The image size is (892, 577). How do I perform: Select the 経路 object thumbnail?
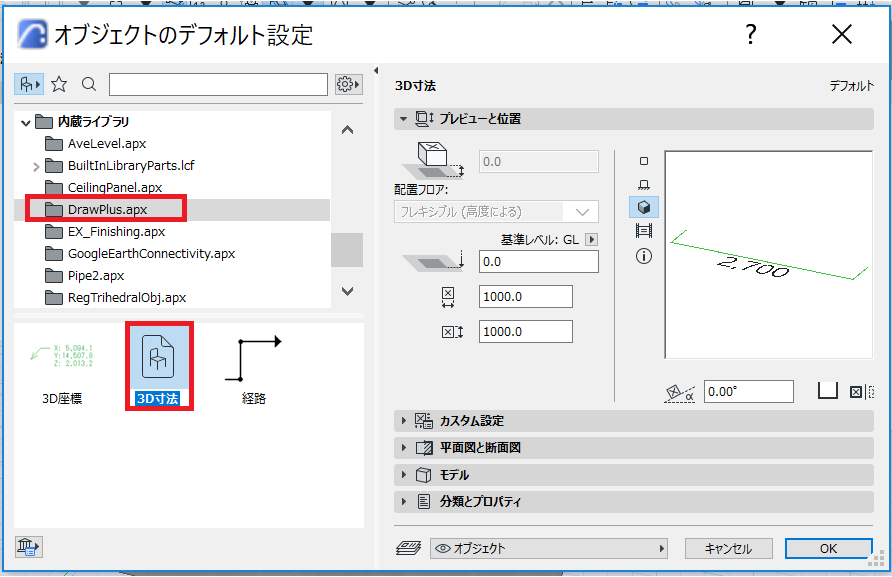[x=253, y=368]
